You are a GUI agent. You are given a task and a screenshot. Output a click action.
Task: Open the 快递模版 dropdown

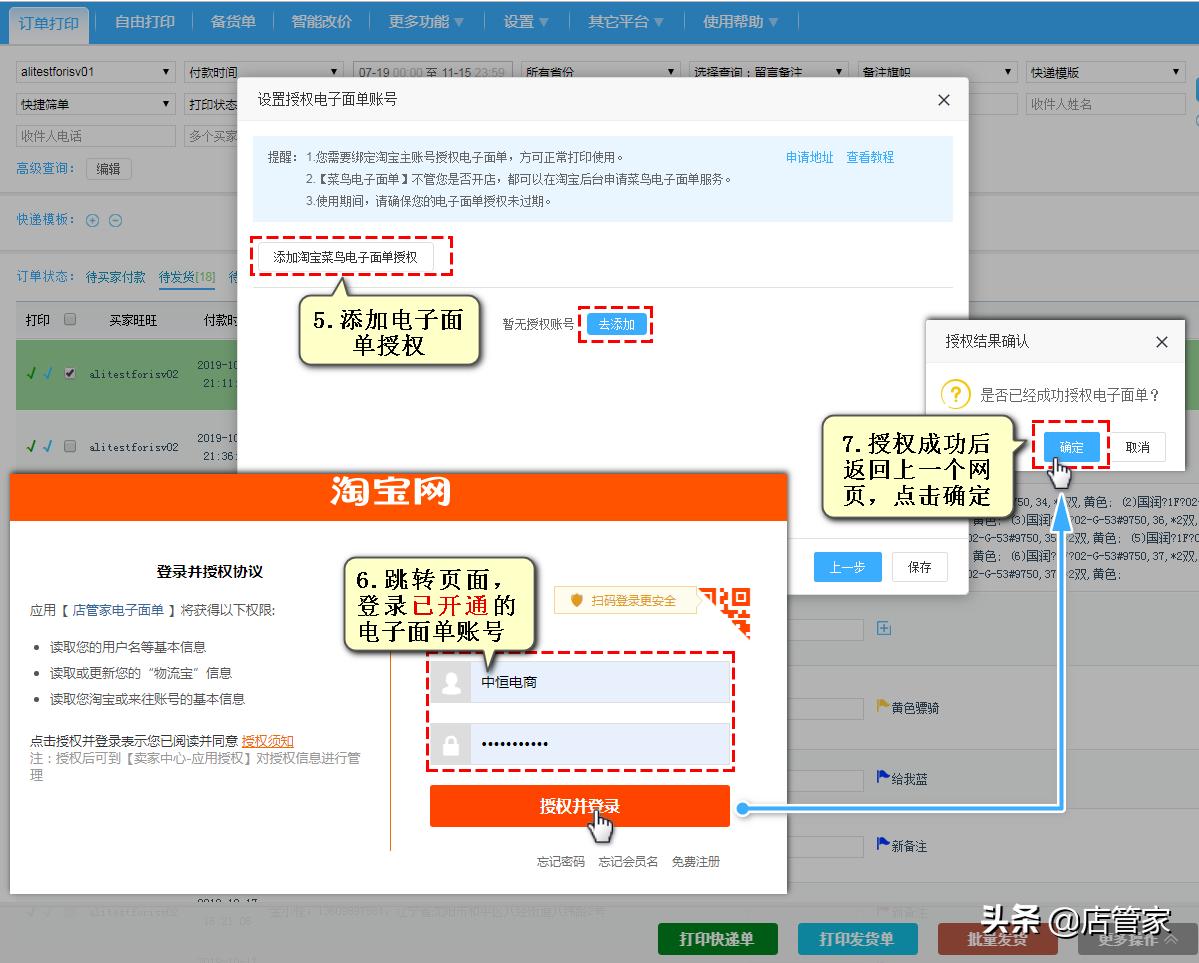(1105, 71)
